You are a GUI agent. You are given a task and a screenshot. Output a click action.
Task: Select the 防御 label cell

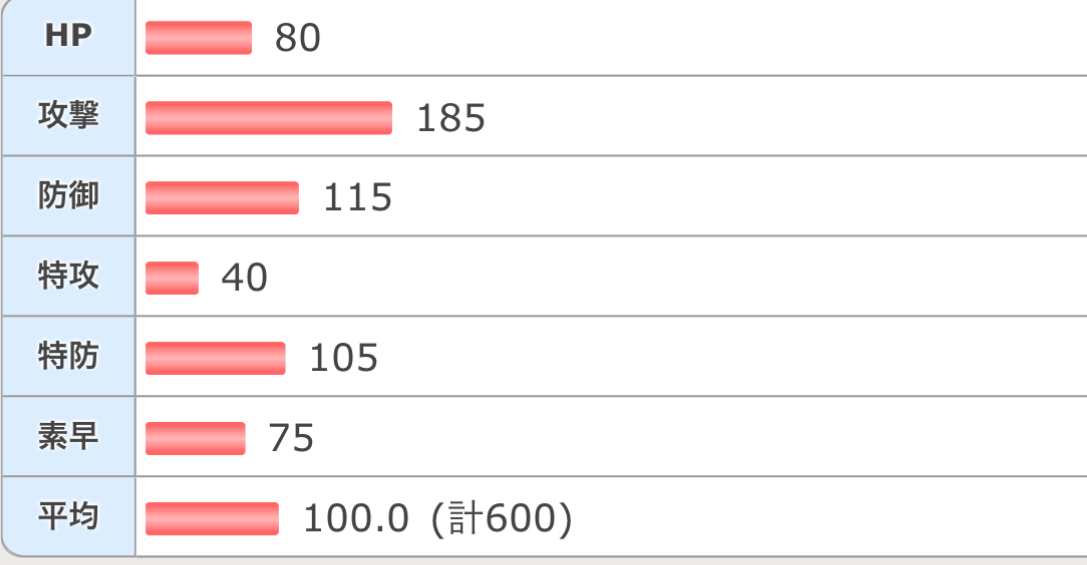tap(68, 197)
